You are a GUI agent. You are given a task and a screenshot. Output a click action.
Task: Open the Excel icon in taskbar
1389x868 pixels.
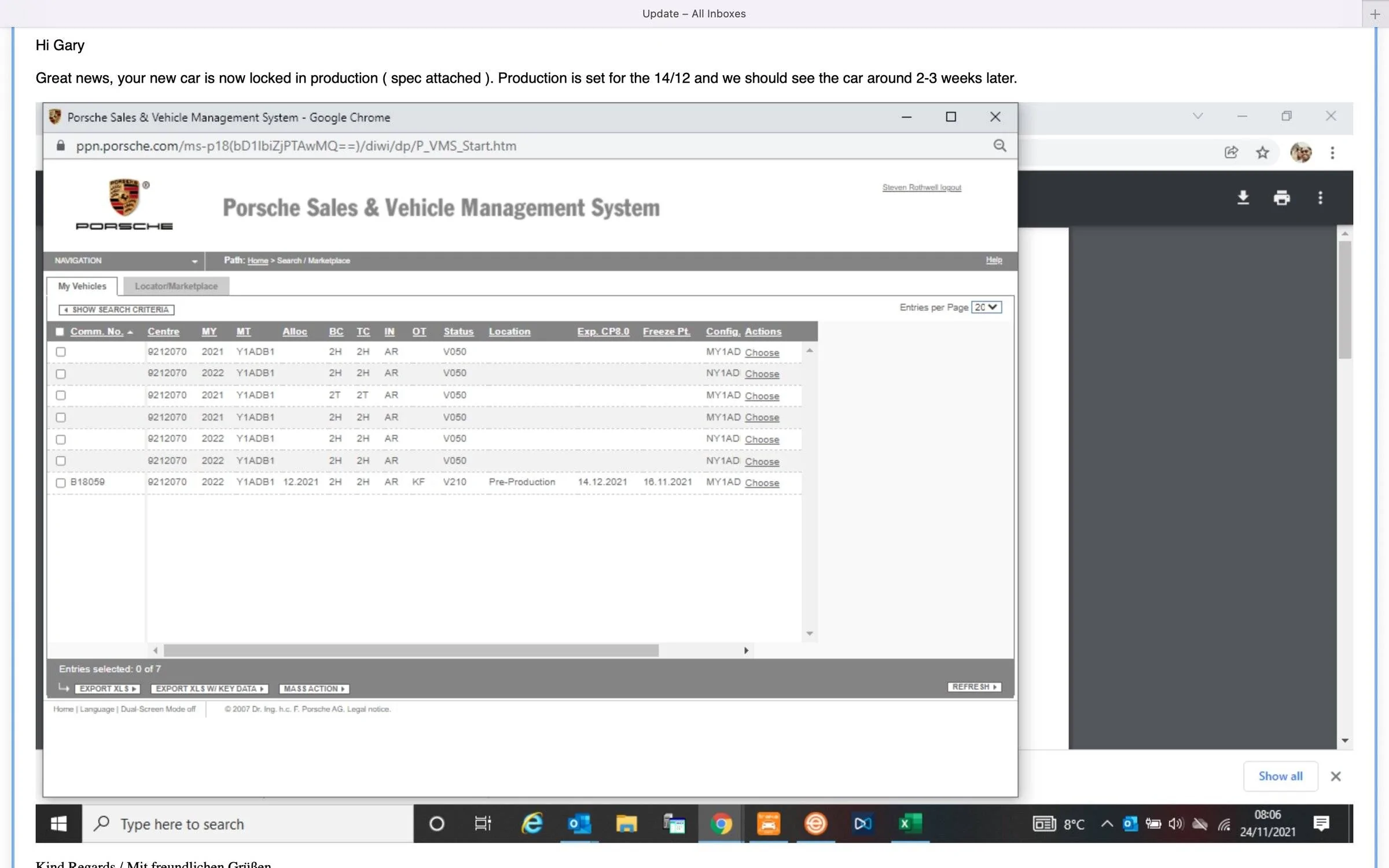coord(910,823)
